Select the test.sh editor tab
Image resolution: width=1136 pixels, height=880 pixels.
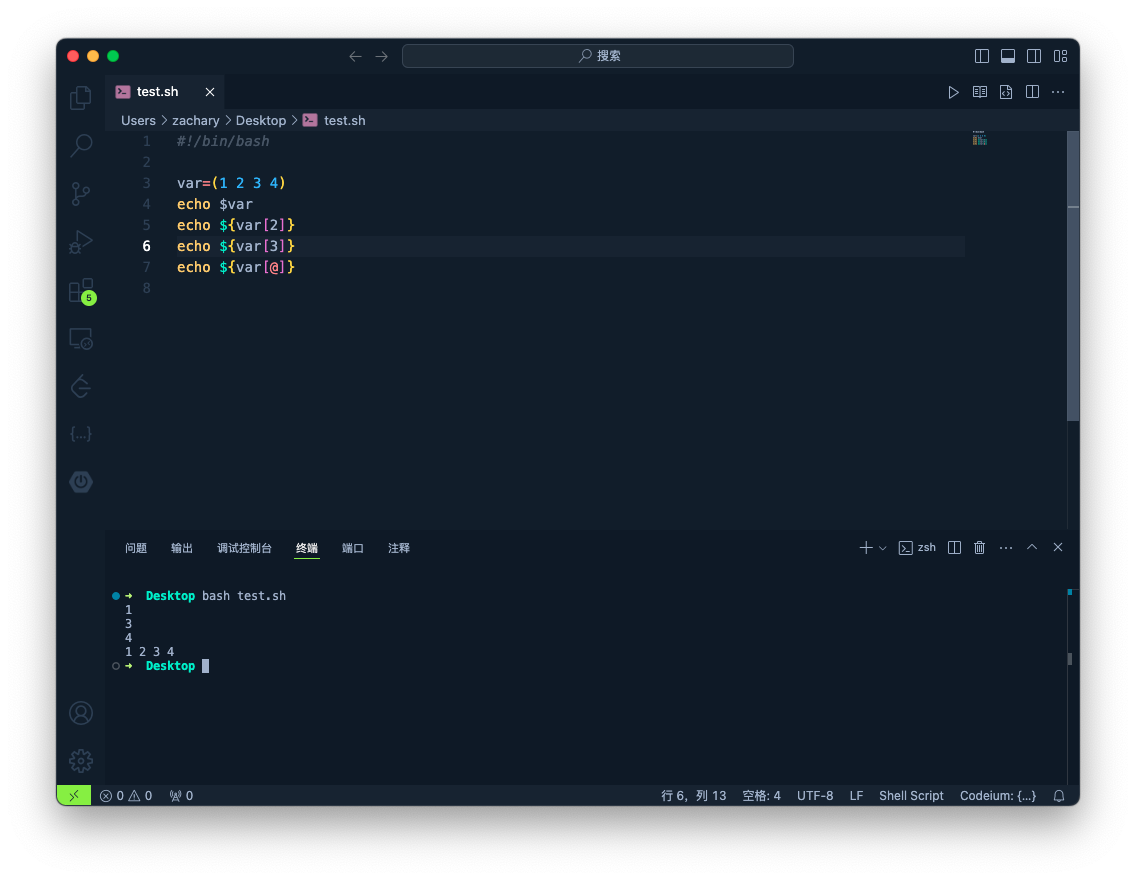point(165,92)
